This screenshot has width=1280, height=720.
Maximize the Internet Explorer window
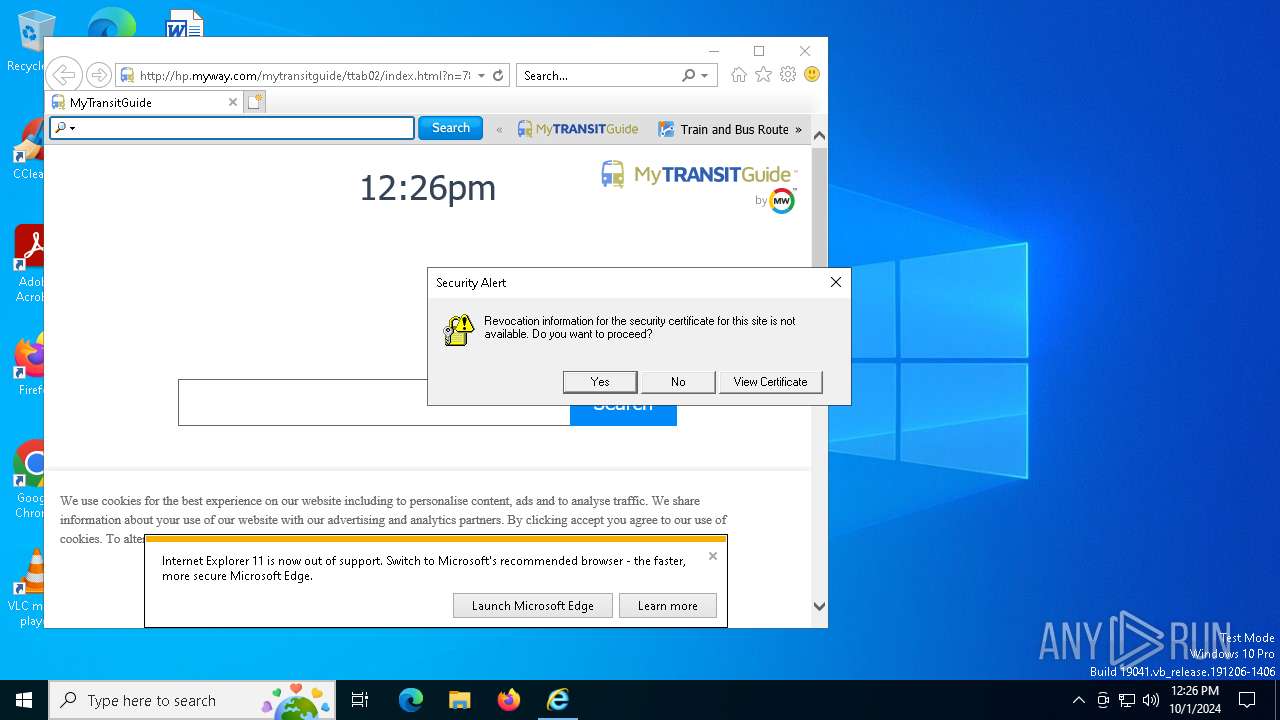pyautogui.click(x=759, y=51)
